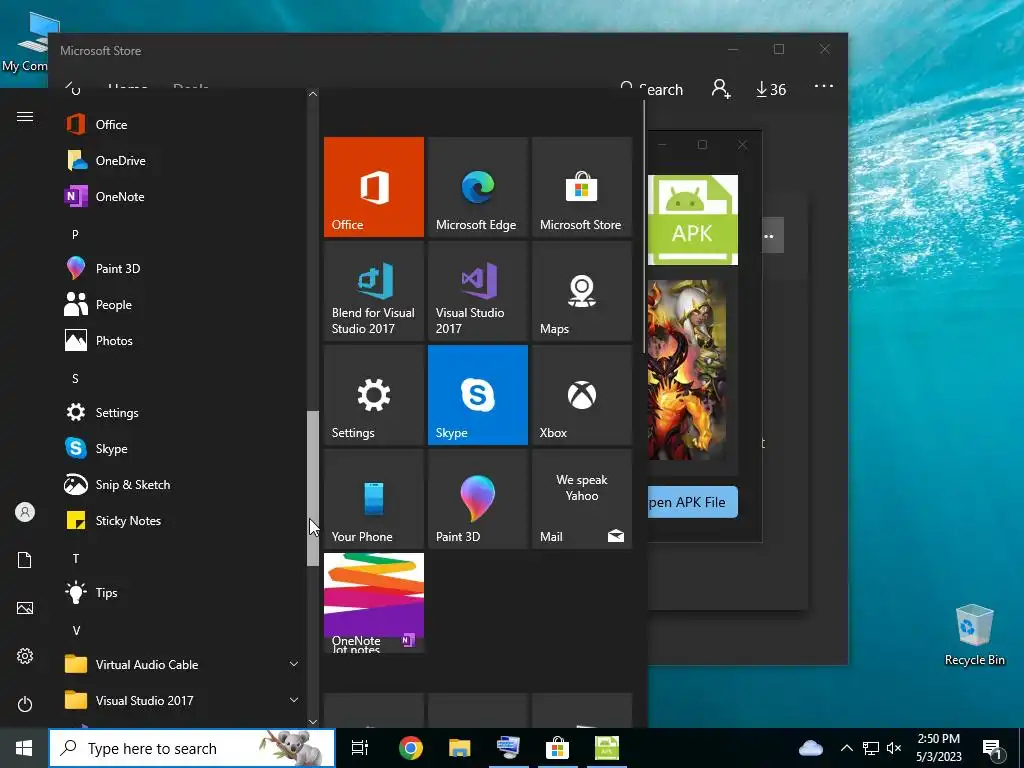Expand the Start menu hamburger
The height and width of the screenshot is (768, 1024).
click(25, 116)
